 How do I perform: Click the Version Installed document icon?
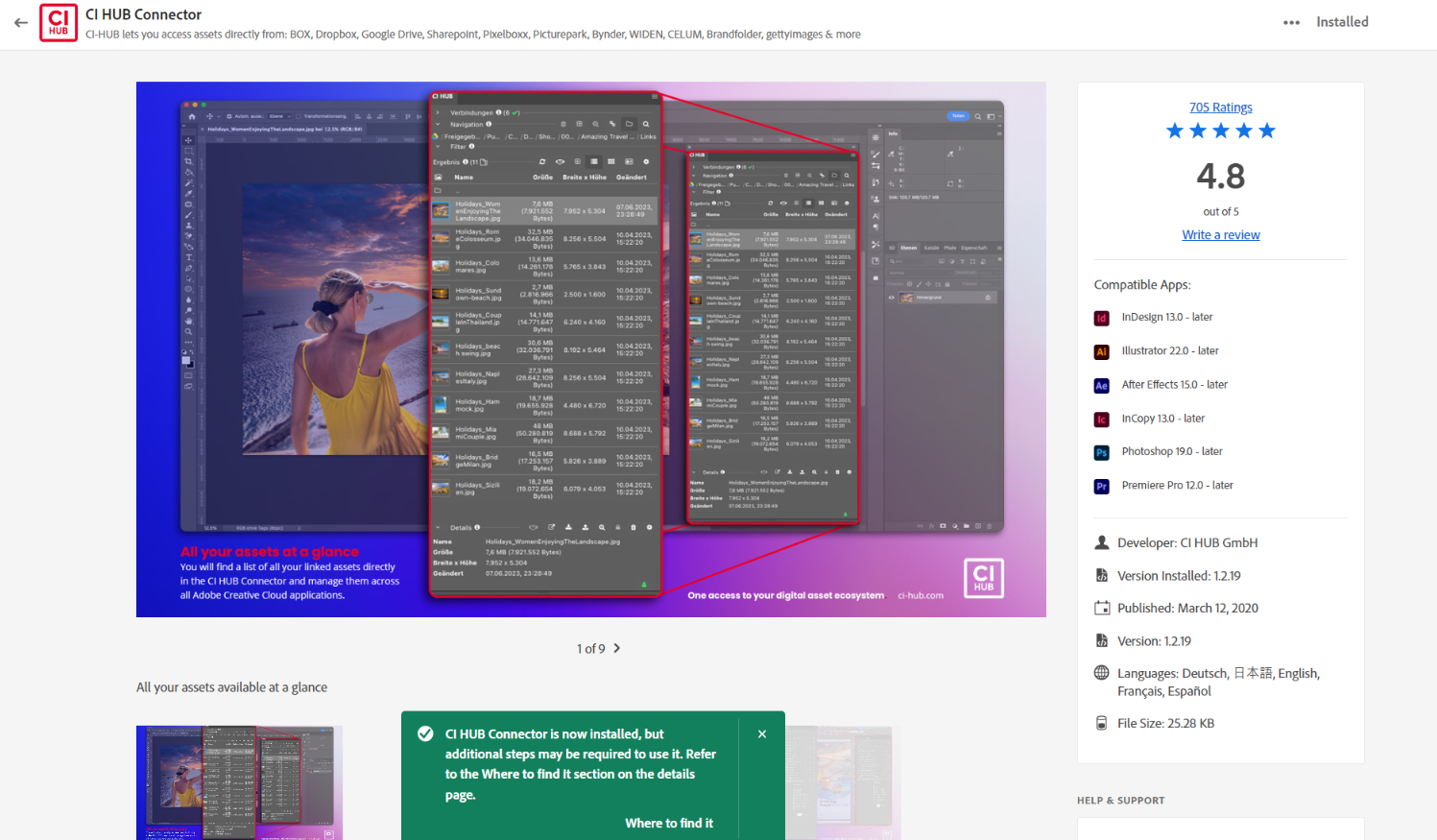(1102, 575)
